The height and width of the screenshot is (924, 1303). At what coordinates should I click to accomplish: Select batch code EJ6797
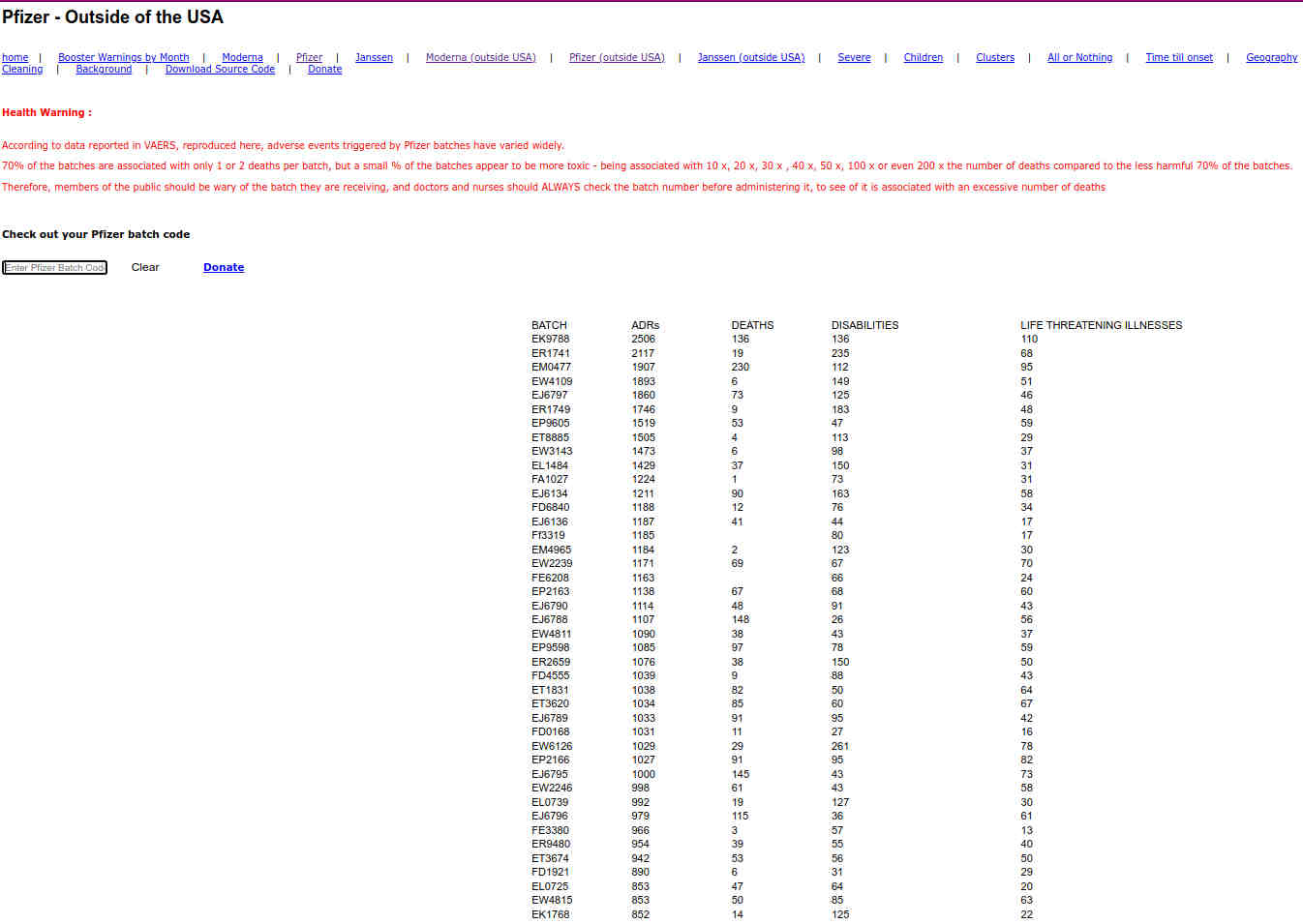click(550, 396)
